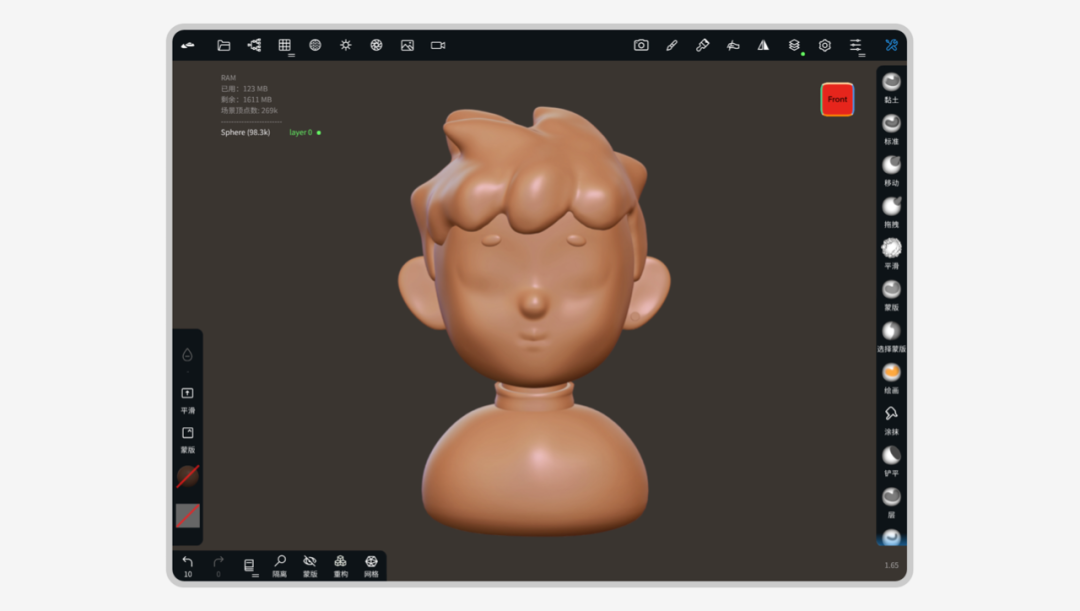Viewport: 1080px width, 611px height.
Task: Toggle Isolate (隔离) magnifier button
Action: click(x=280, y=562)
